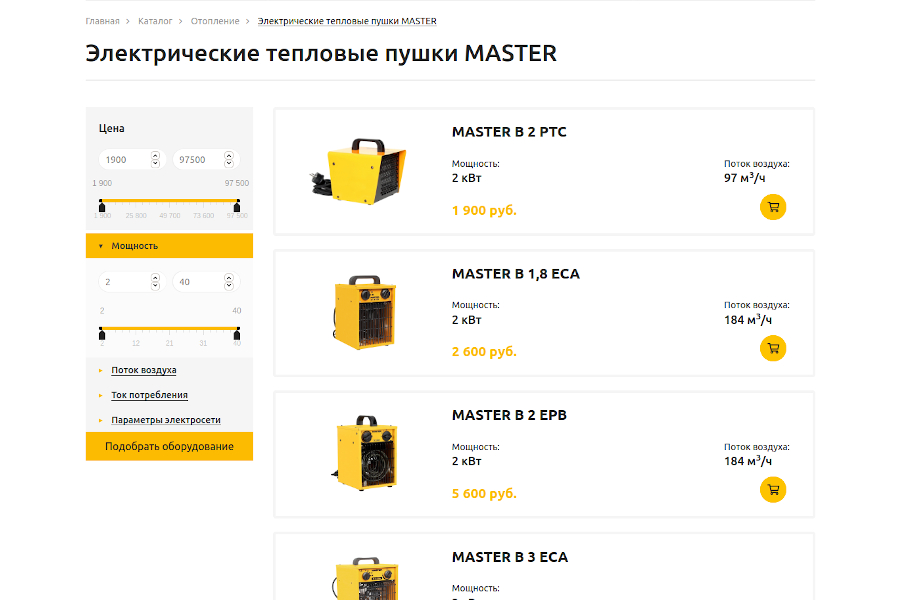Expand the Ток потребления filter
Screen dimensions: 900x600
point(149,395)
